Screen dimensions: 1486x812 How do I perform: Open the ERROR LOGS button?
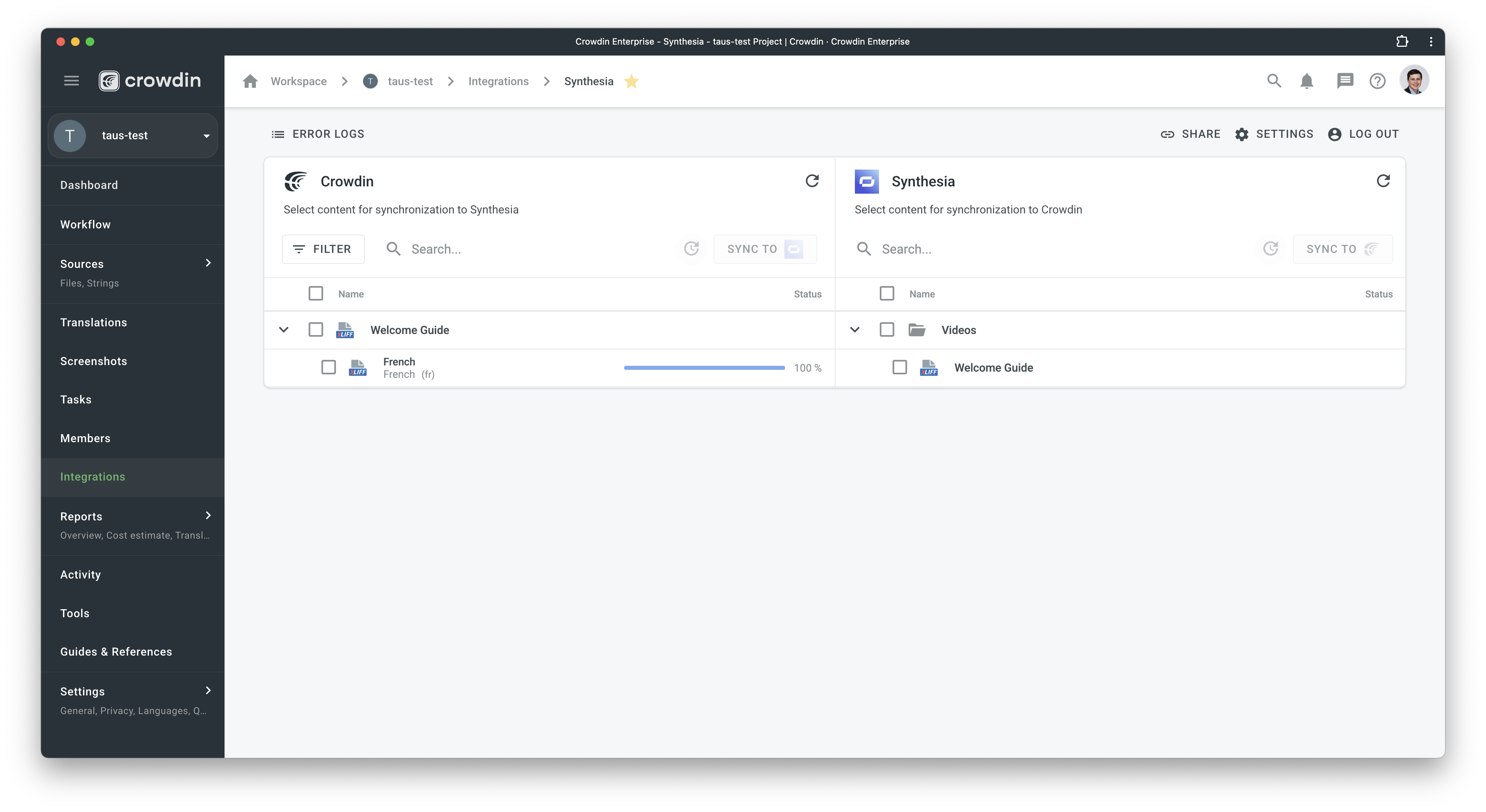318,134
